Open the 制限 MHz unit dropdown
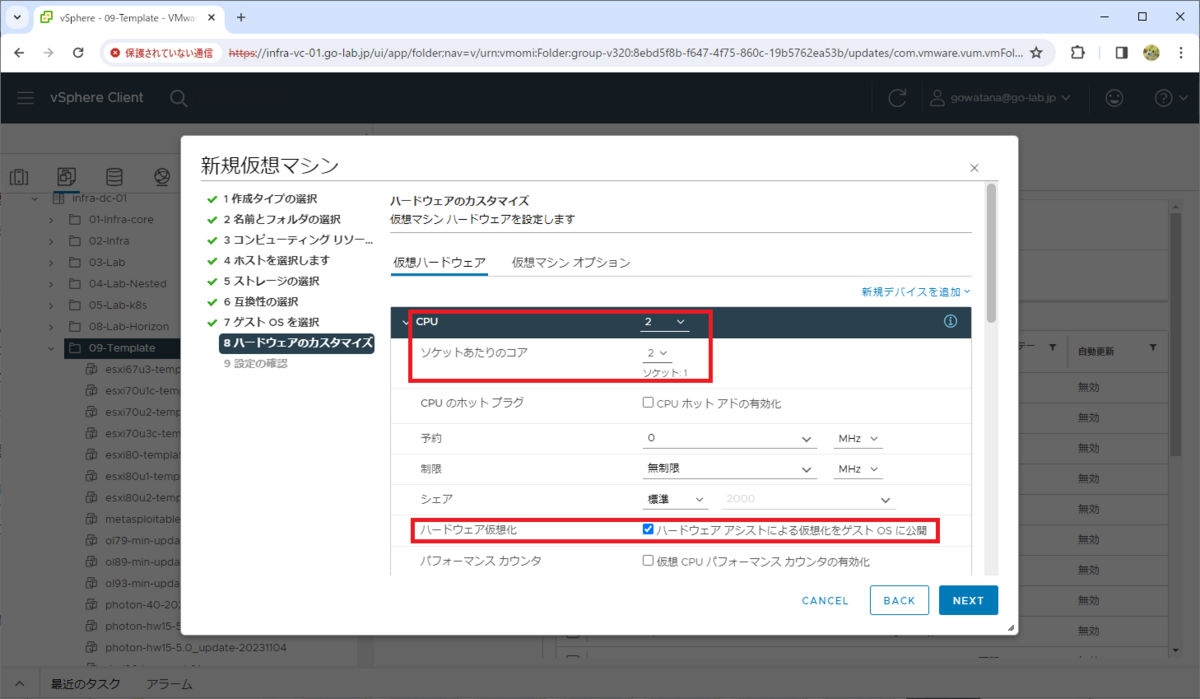1200x699 pixels. [858, 469]
